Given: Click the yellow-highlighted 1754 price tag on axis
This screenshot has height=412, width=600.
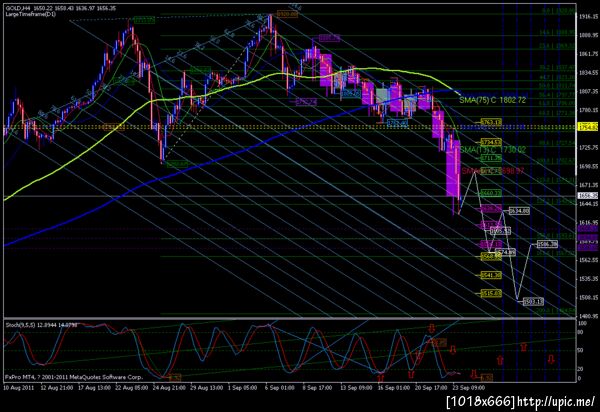Looking at the screenshot, I should (x=588, y=127).
